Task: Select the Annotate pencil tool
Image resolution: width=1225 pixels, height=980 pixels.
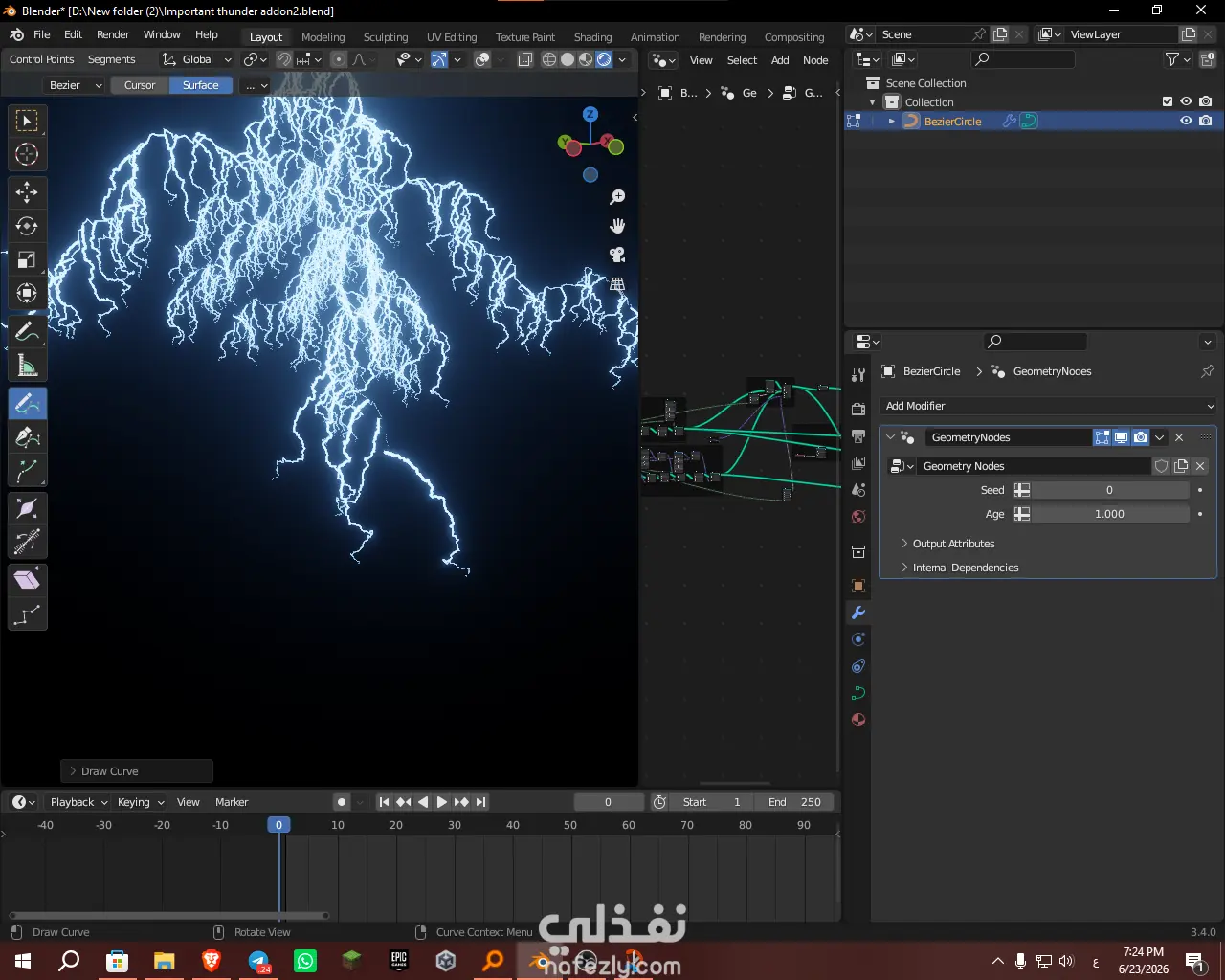Action: 27,332
